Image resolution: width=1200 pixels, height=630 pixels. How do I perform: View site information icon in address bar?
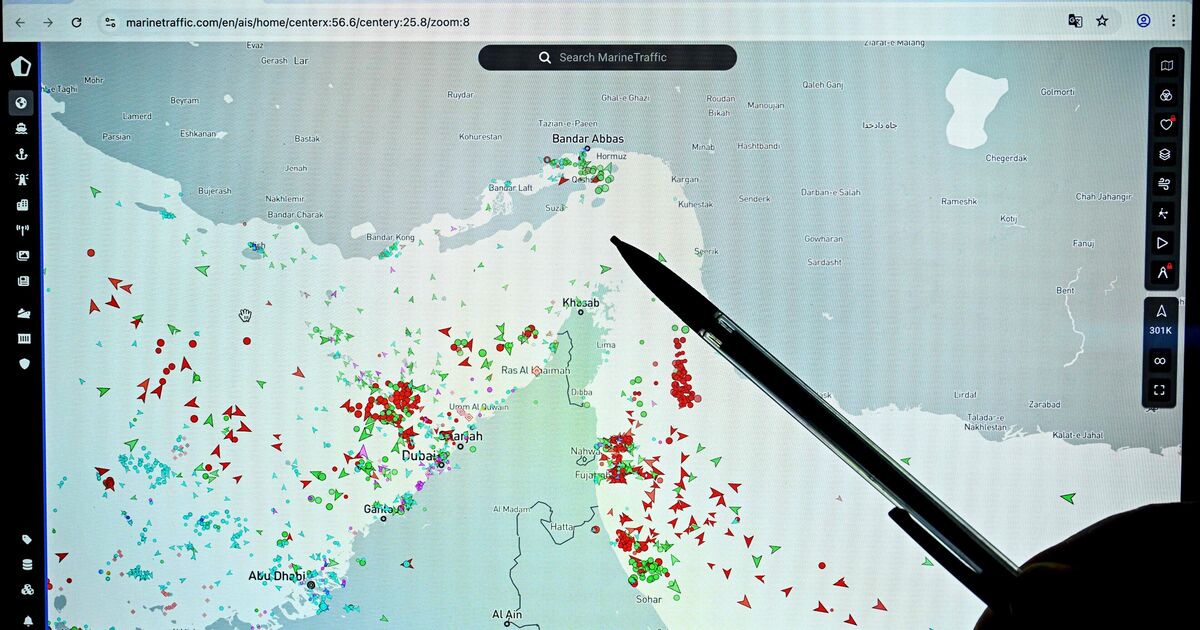tap(110, 22)
